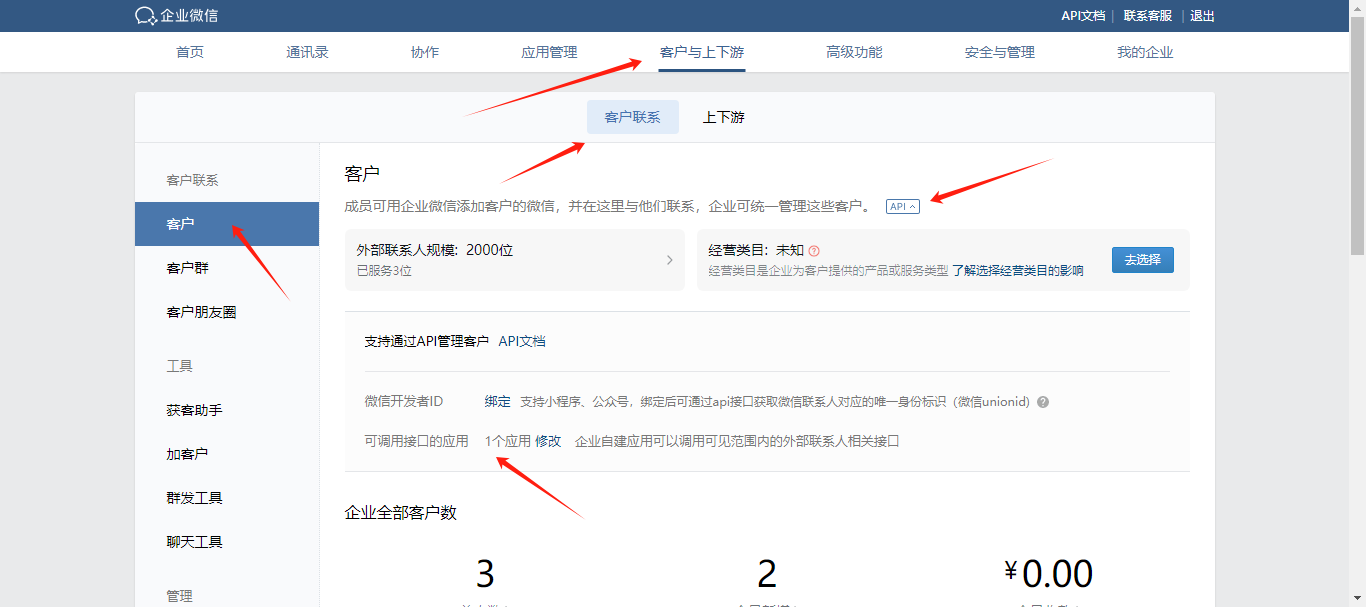Click the 1个应用 text
This screenshot has width=1366, height=607.
pos(508,441)
